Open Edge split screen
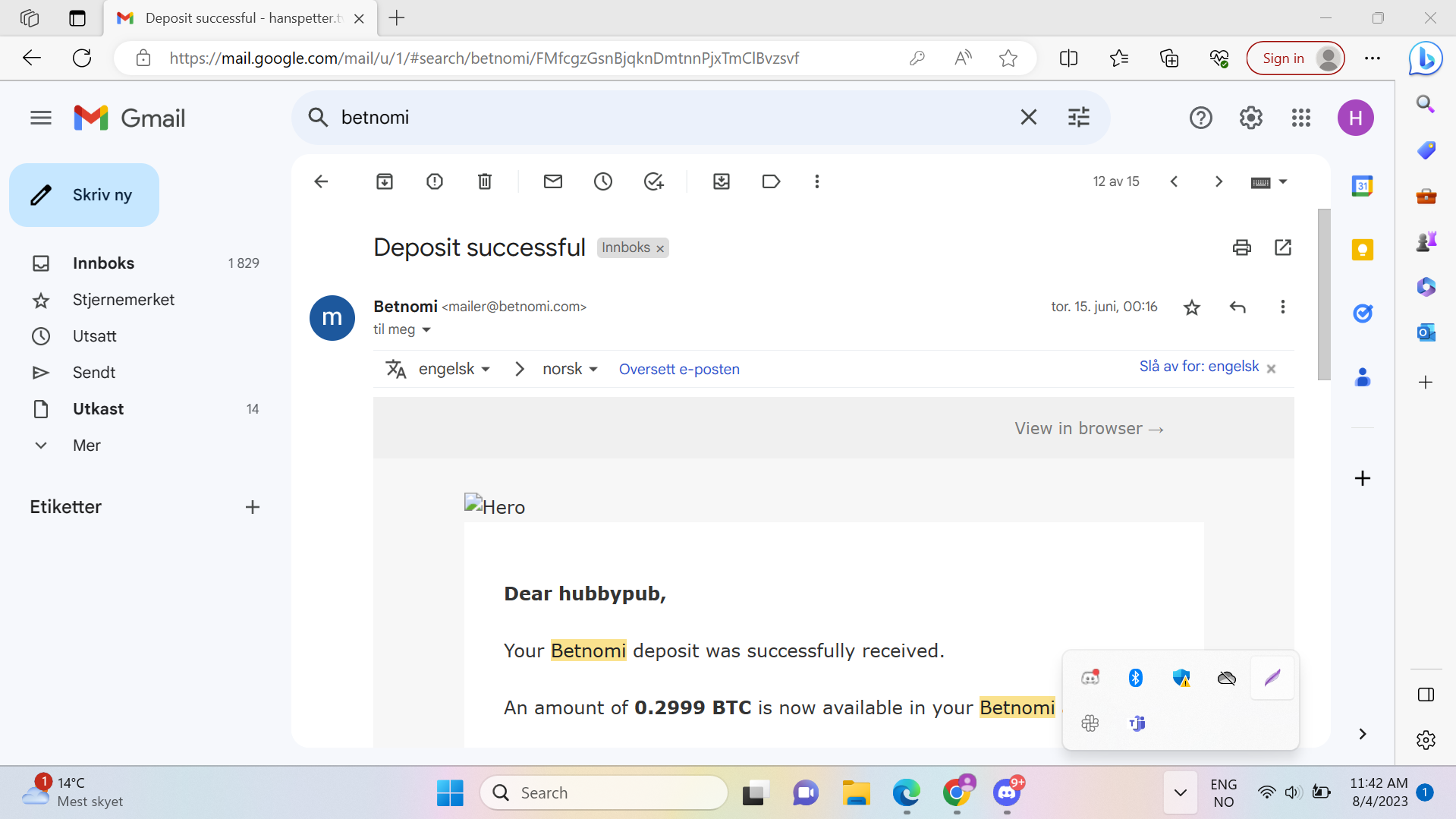The height and width of the screenshot is (819, 1456). click(1068, 58)
